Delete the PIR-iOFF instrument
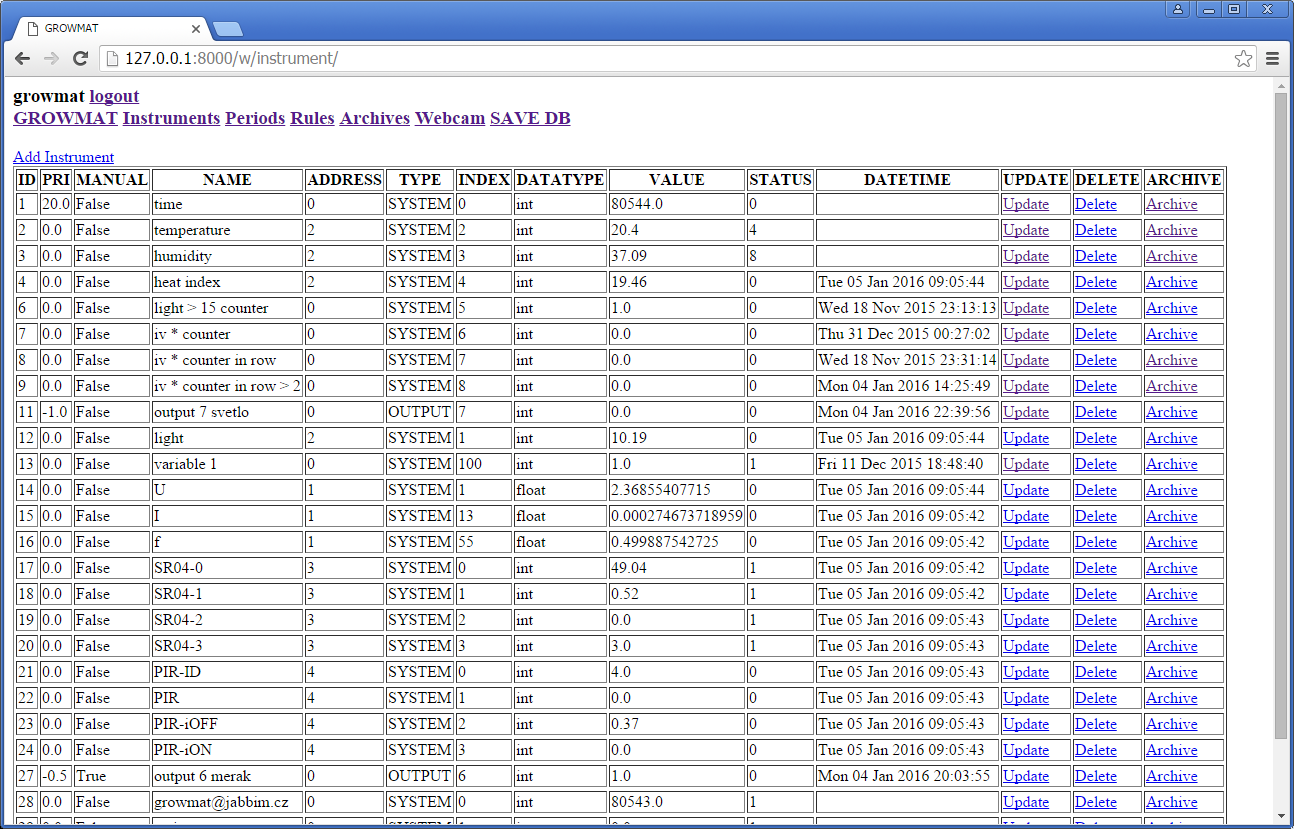 [x=1095, y=724]
